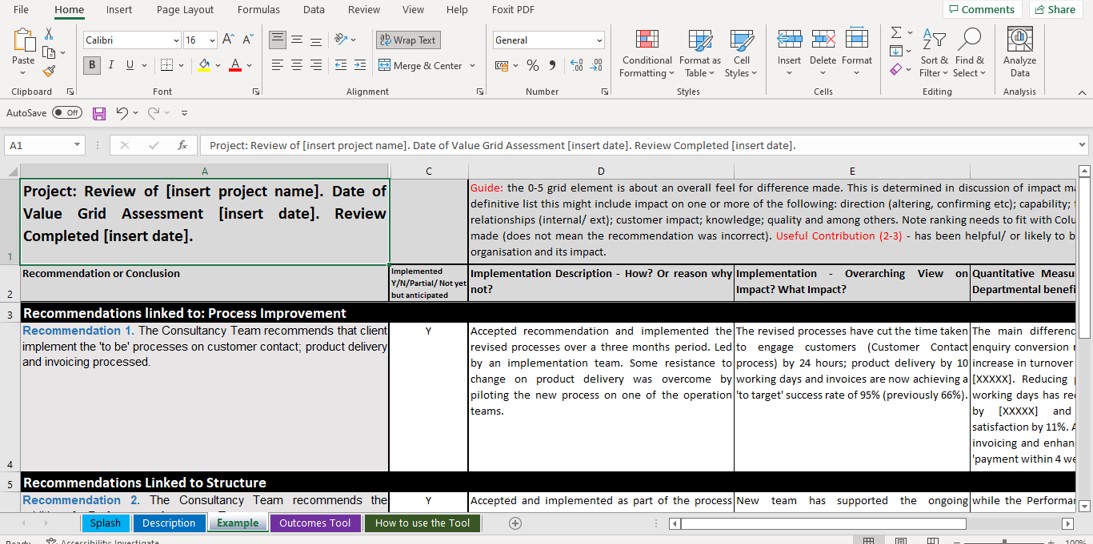Save the workbook with the floppy icon
This screenshot has height=544, width=1093.
pyautogui.click(x=99, y=113)
